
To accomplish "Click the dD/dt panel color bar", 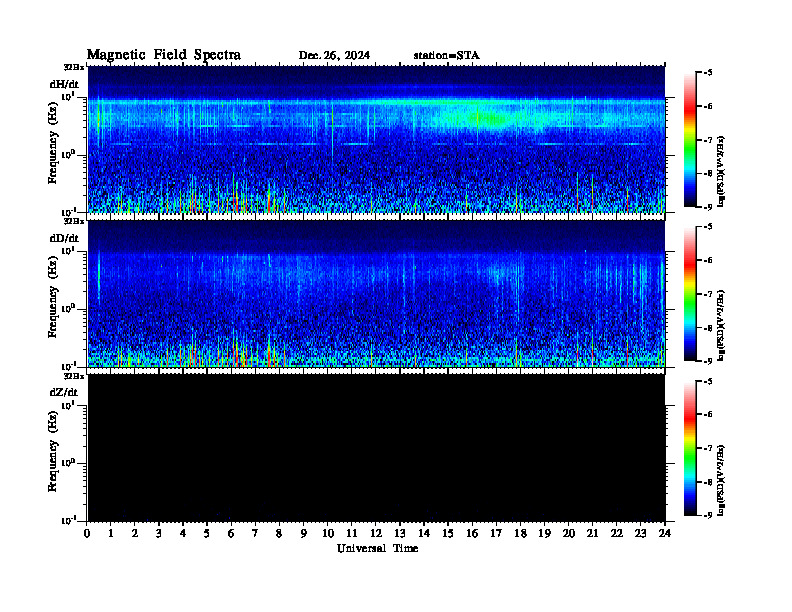I will pos(690,294).
